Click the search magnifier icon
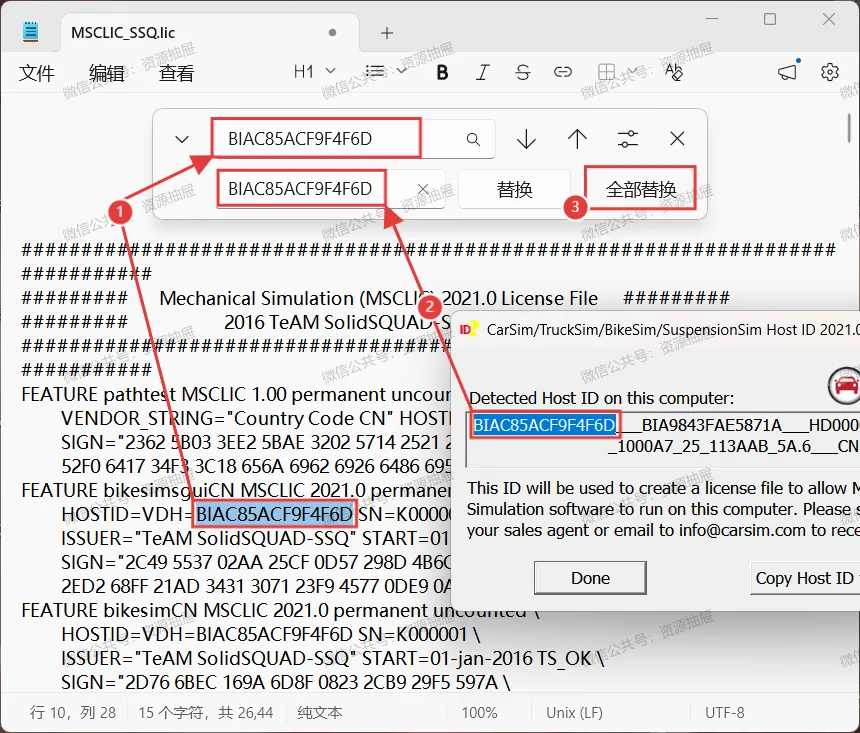The width and height of the screenshot is (860, 733). (473, 139)
